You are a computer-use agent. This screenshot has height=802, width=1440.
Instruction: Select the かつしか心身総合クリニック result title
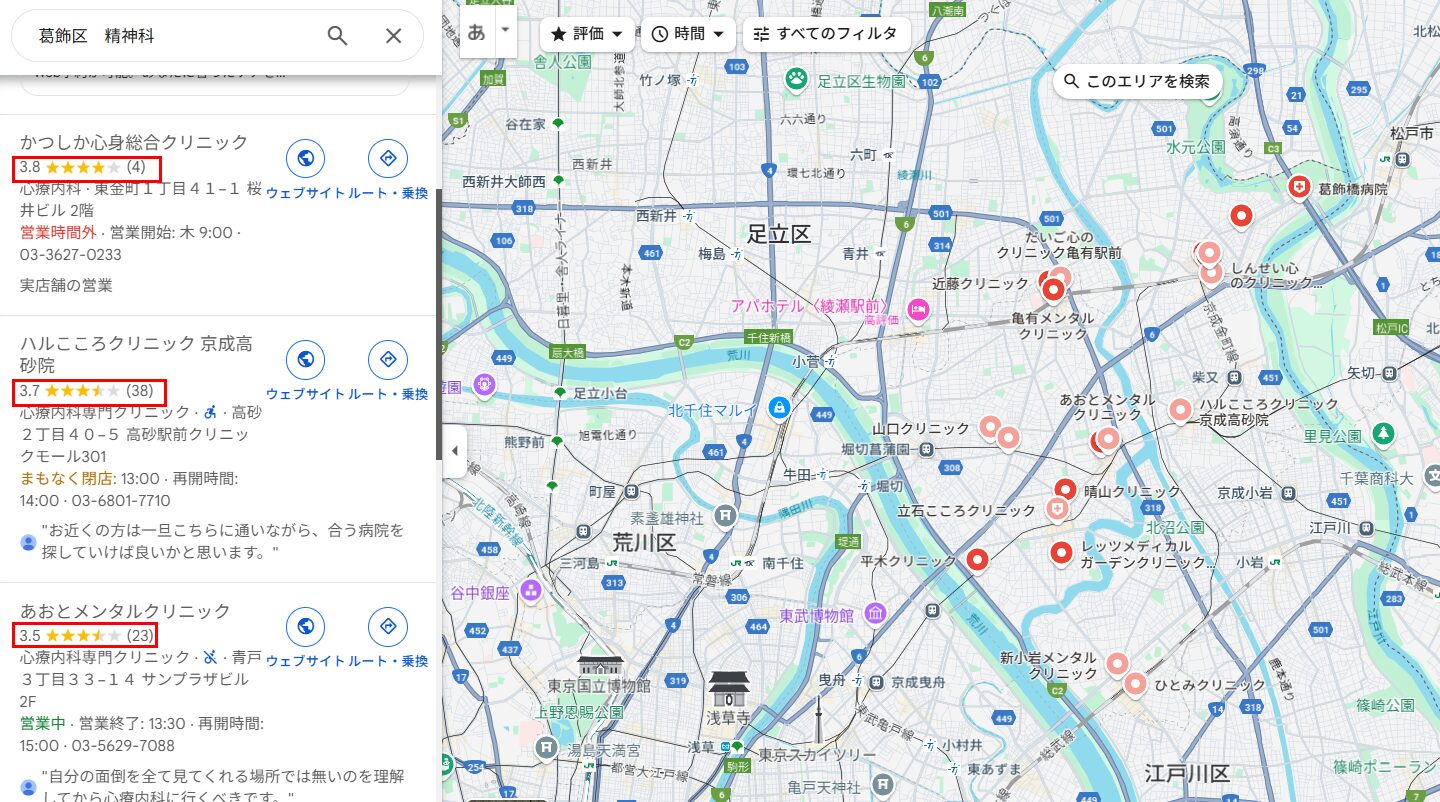click(134, 142)
